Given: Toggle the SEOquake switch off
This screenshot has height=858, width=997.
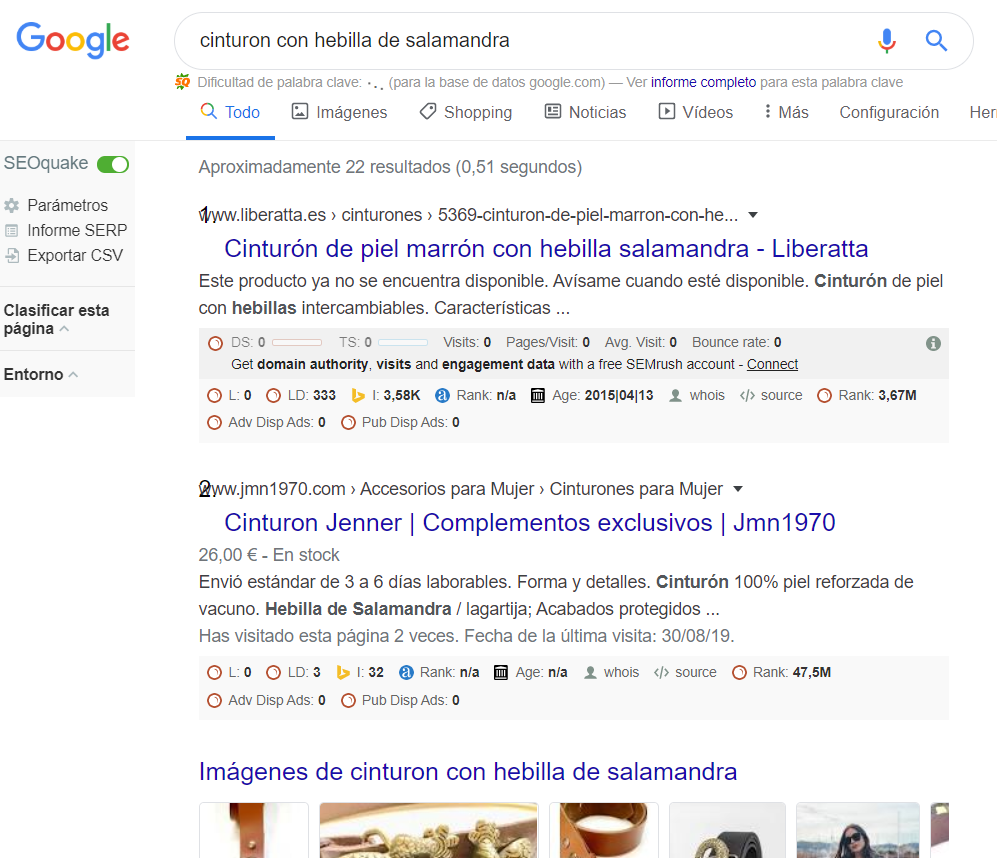Looking at the screenshot, I should (x=113, y=164).
